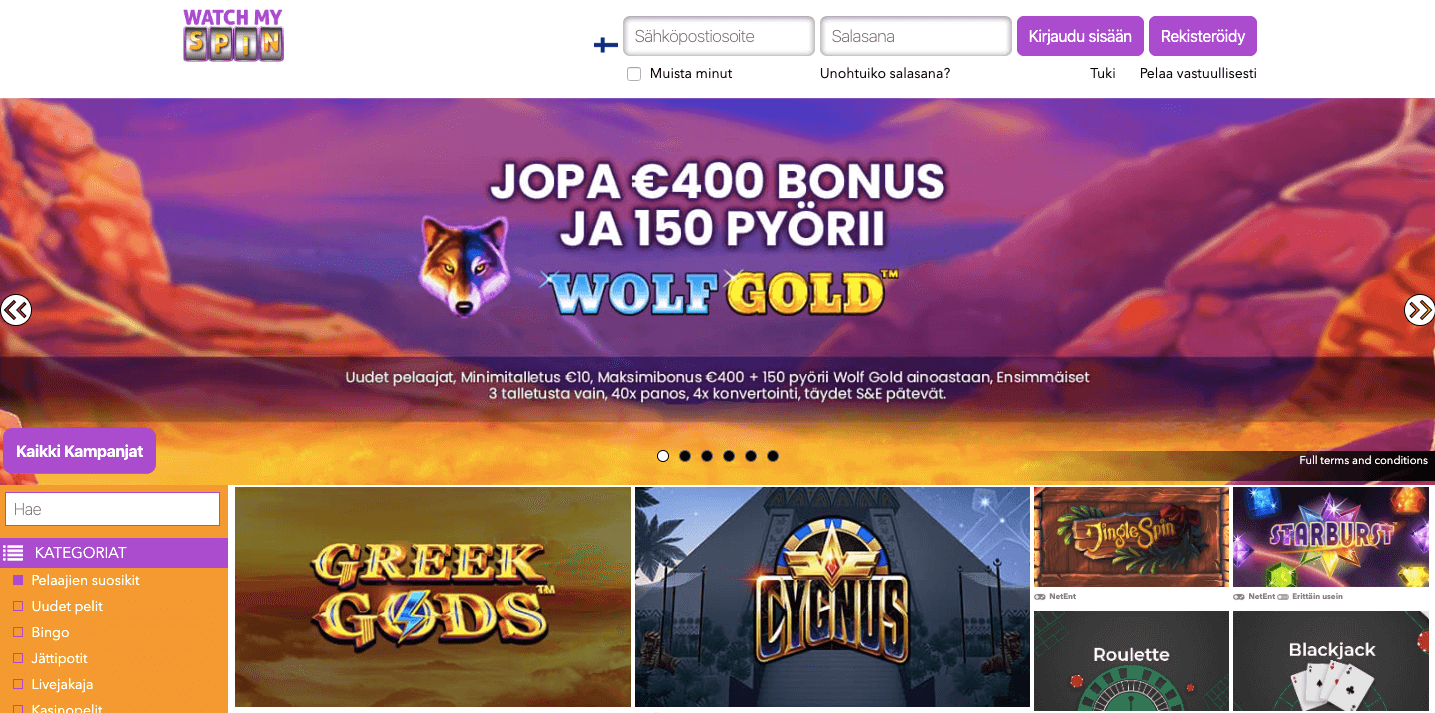This screenshot has height=713, width=1435.
Task: Click the Hae search field
Action: (113, 509)
